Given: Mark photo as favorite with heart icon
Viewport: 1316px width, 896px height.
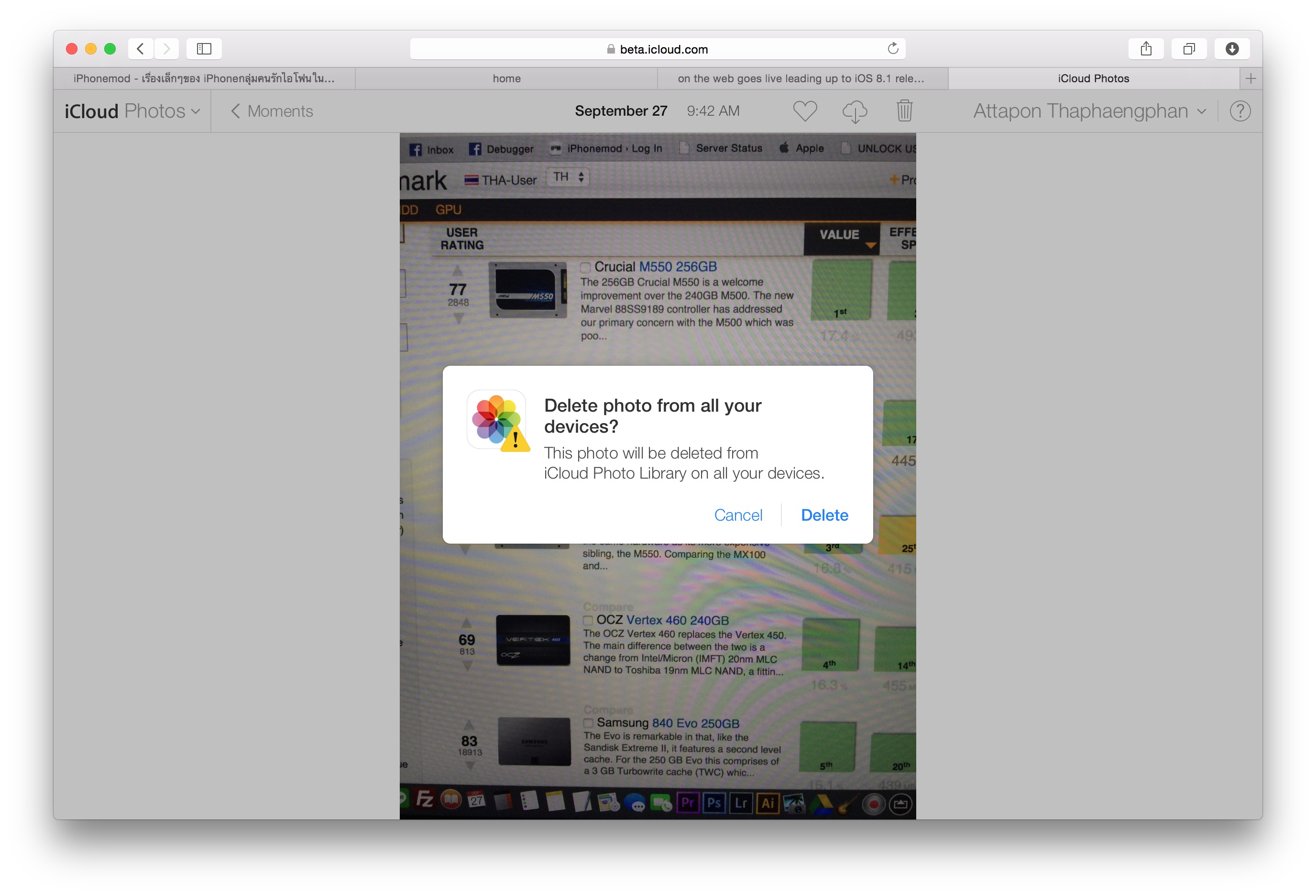Looking at the screenshot, I should pos(805,111).
